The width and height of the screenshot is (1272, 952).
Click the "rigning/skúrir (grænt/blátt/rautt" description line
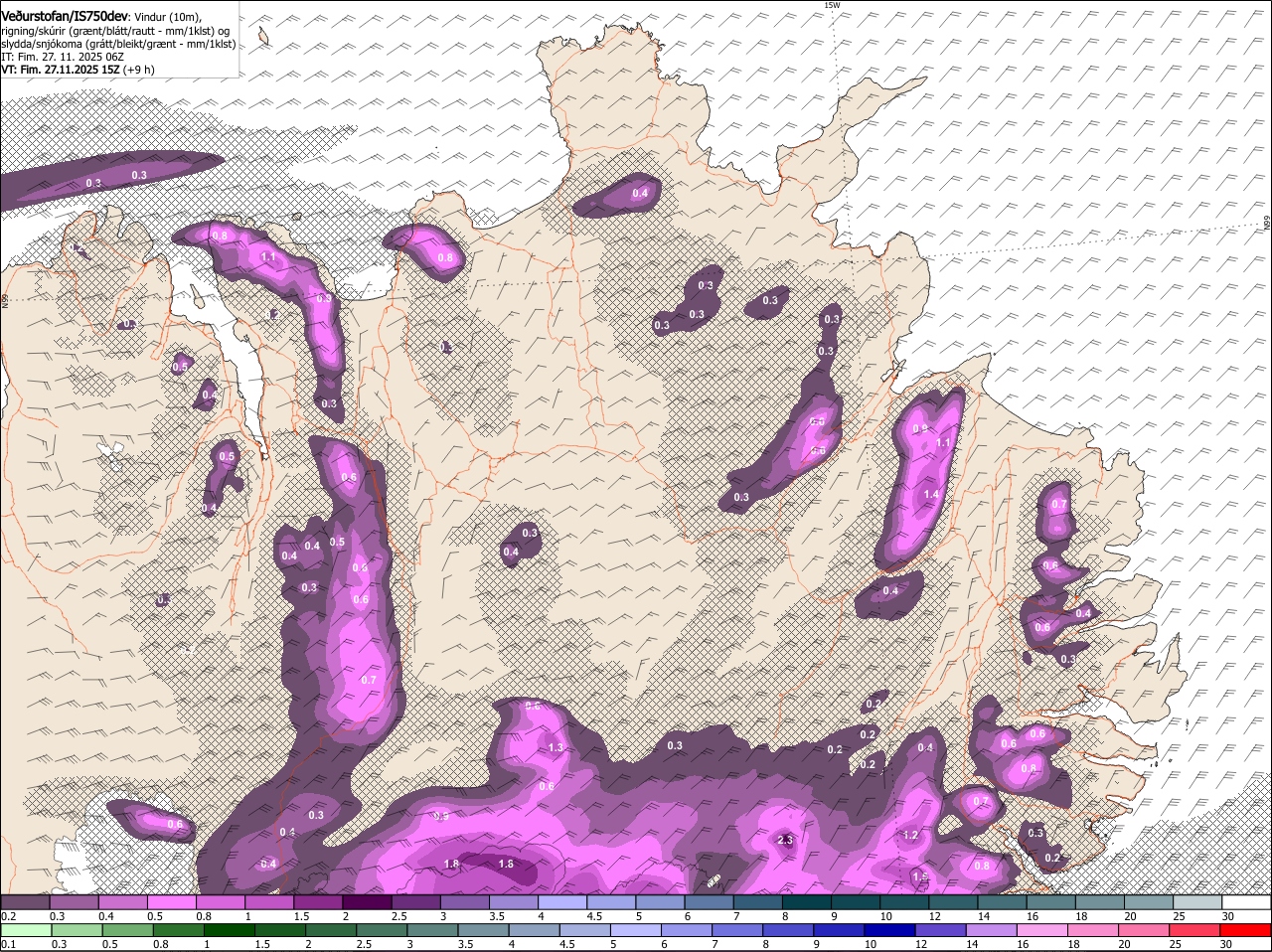pyautogui.click(x=115, y=31)
